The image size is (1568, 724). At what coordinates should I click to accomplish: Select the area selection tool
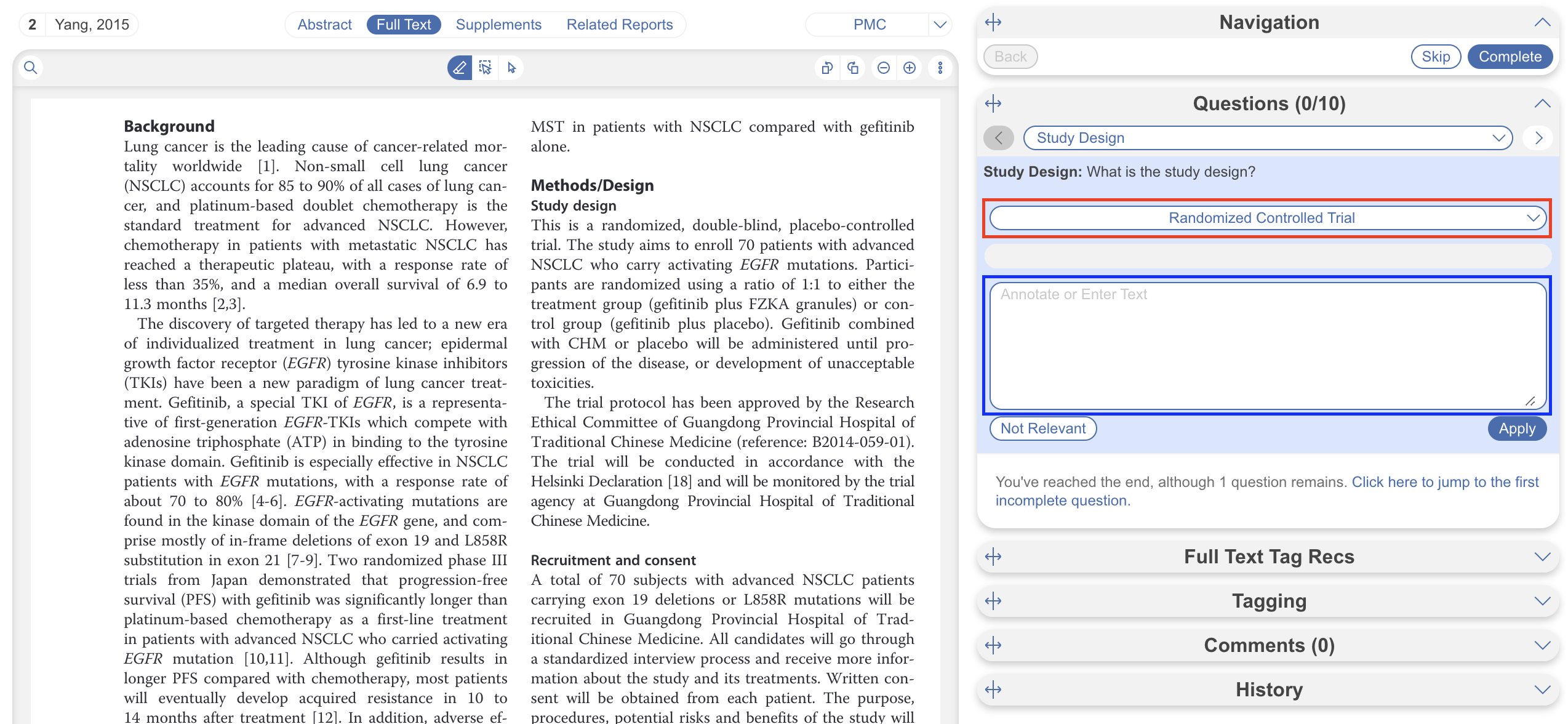tap(486, 68)
